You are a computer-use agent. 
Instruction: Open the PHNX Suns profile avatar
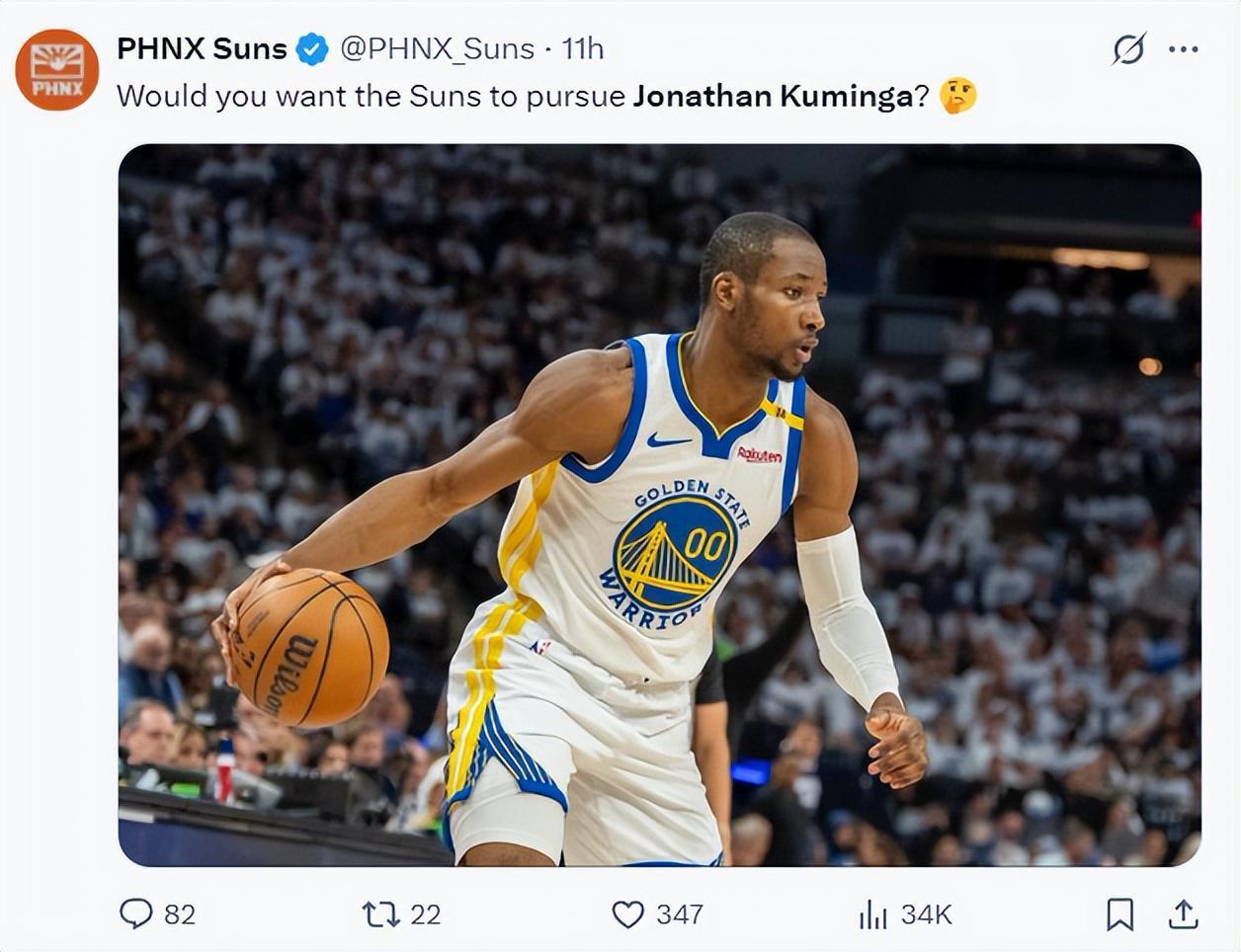(x=57, y=69)
